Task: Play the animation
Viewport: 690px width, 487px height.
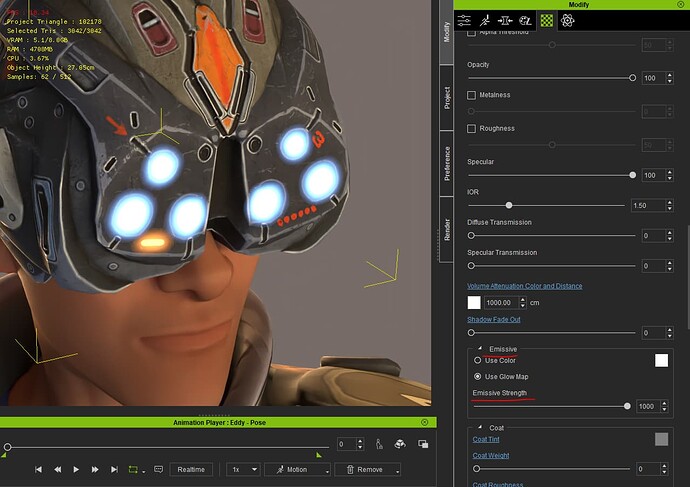Action: point(76,469)
